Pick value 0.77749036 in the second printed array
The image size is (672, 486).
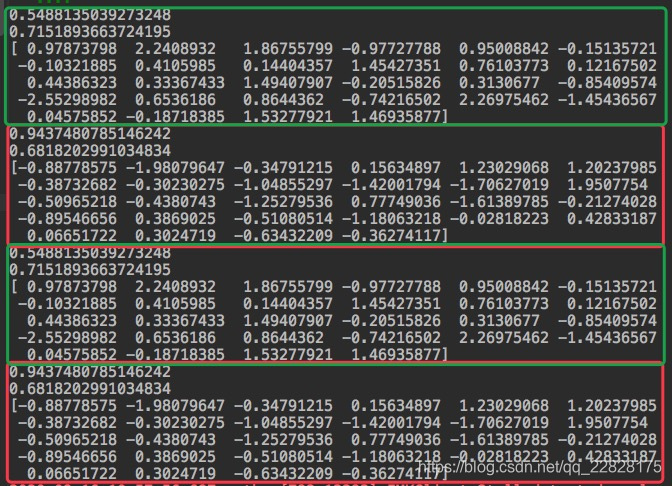(x=396, y=201)
